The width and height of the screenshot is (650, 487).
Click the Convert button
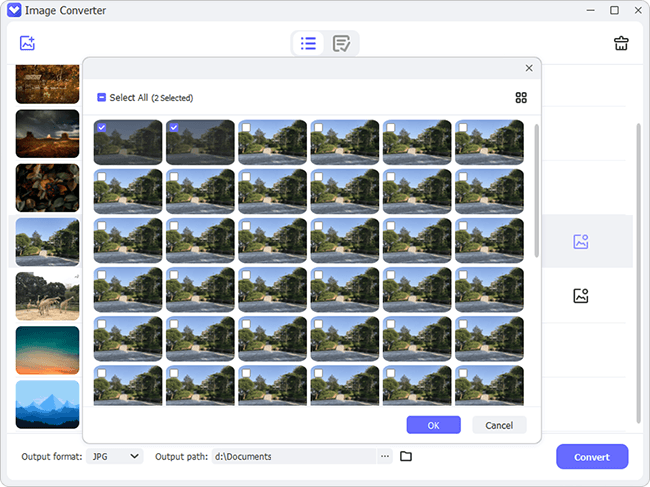pyautogui.click(x=592, y=457)
